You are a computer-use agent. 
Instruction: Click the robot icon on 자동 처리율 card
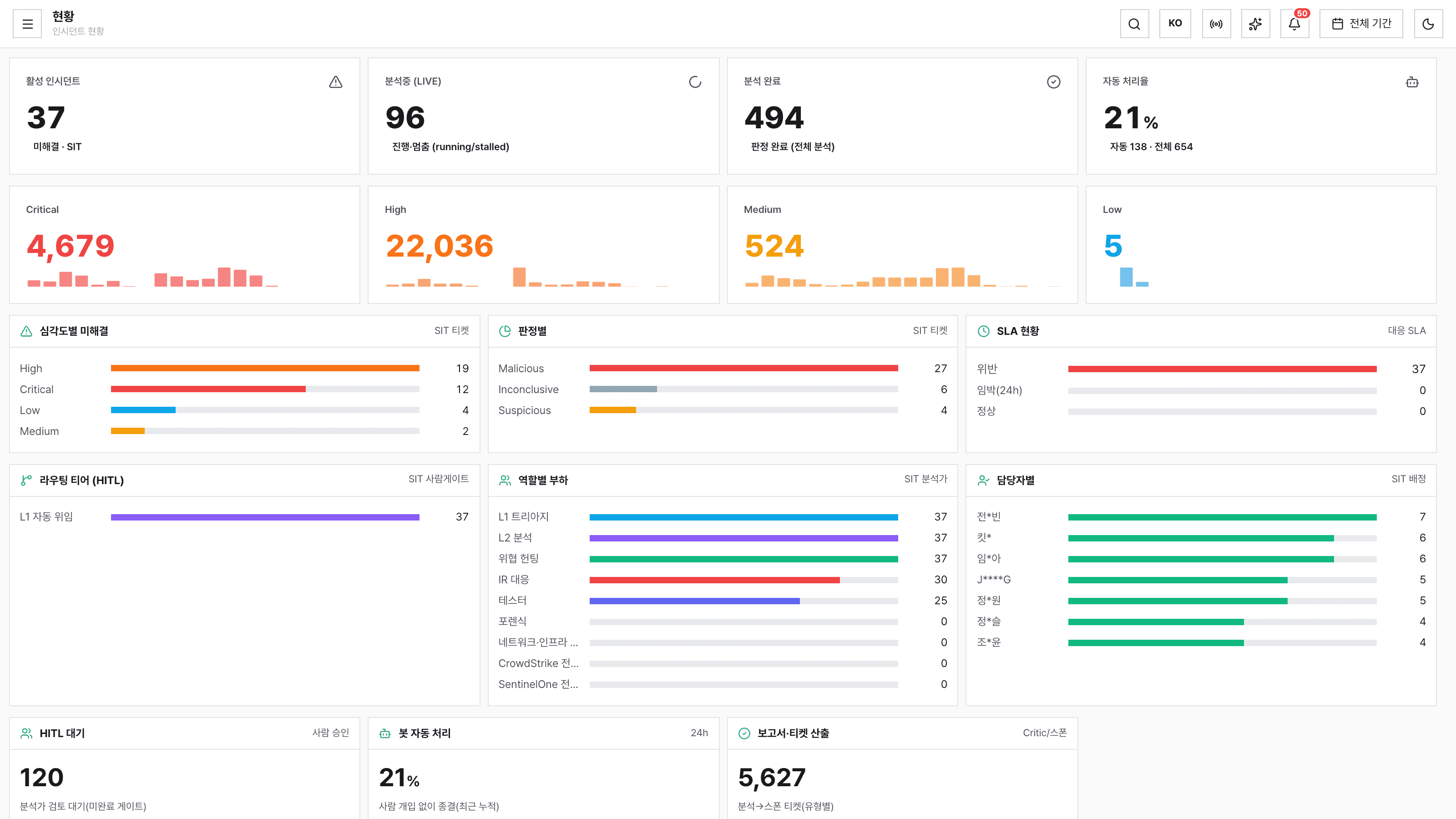coord(1412,82)
